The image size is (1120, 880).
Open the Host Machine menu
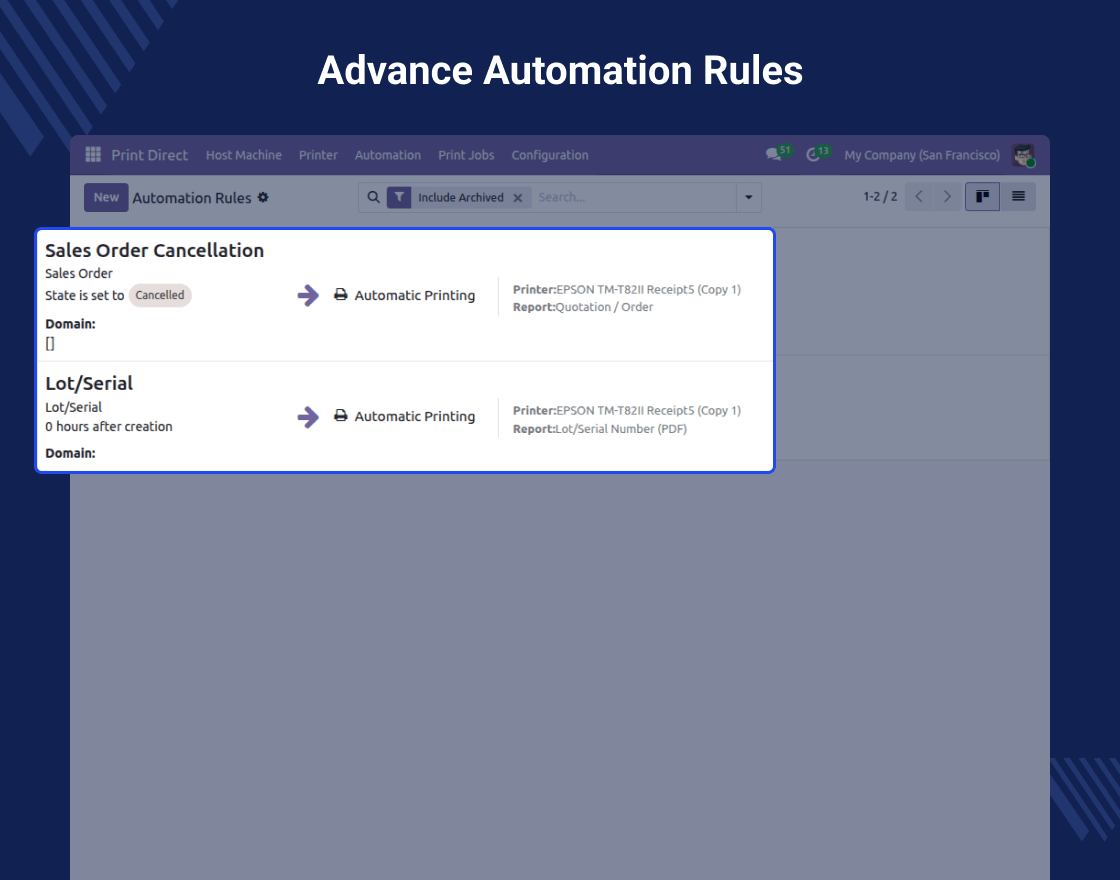click(x=244, y=155)
